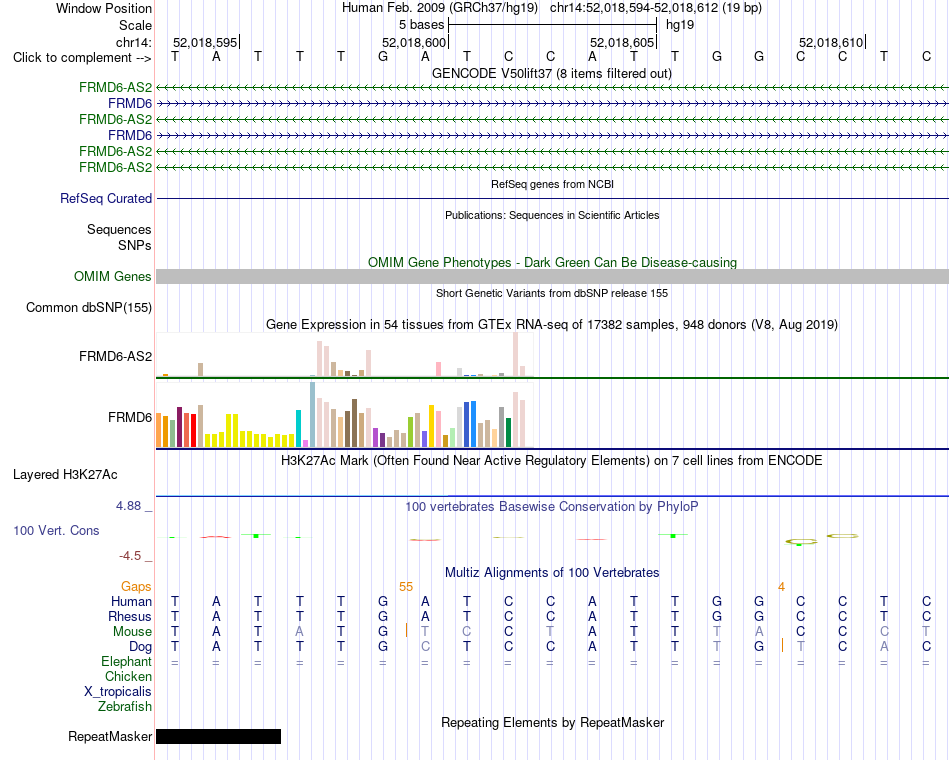Click the orange insertion mark in the Mouse row

(x=407, y=631)
